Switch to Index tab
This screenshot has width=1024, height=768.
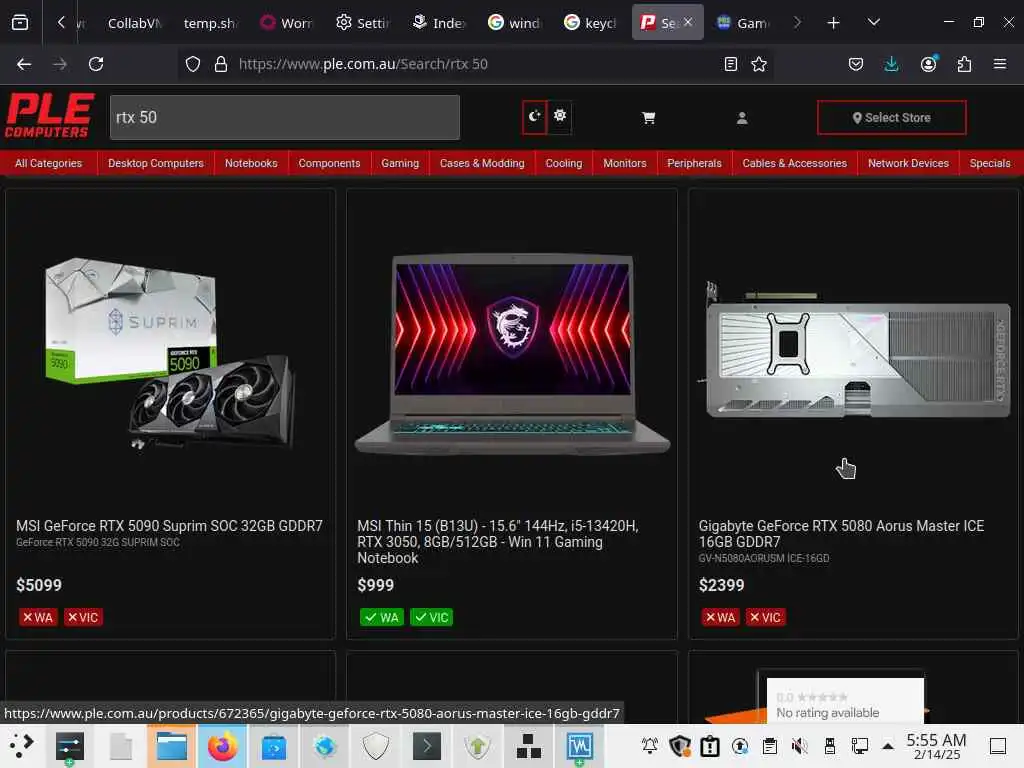tap(439, 23)
